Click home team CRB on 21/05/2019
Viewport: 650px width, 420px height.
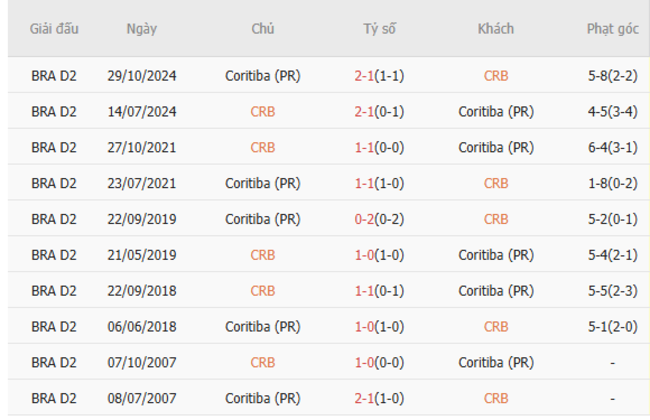(263, 255)
